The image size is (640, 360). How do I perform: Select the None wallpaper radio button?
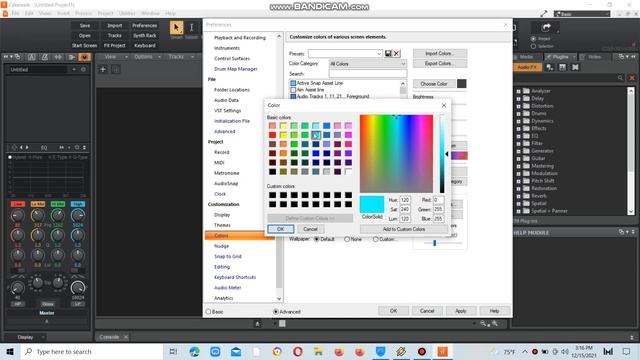point(347,239)
